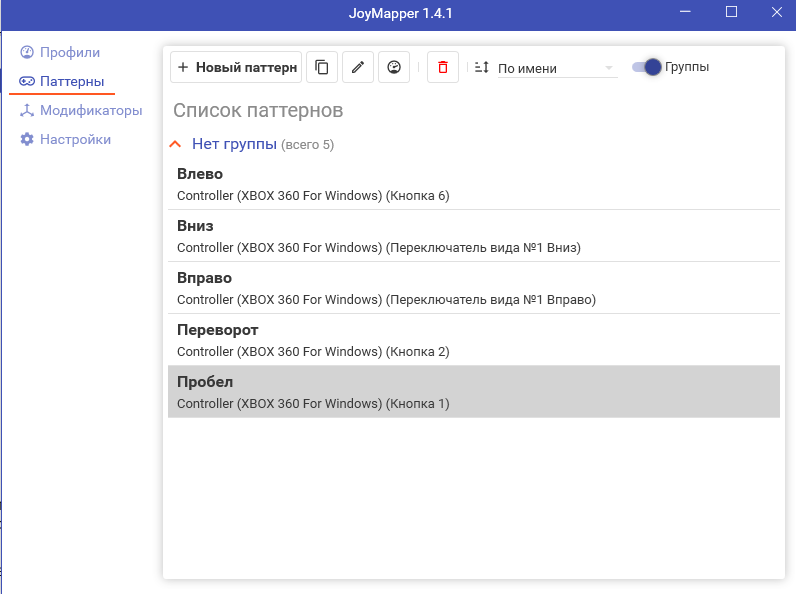This screenshot has height=594, width=796.
Task: Toggle the Группы switch off
Action: (647, 67)
